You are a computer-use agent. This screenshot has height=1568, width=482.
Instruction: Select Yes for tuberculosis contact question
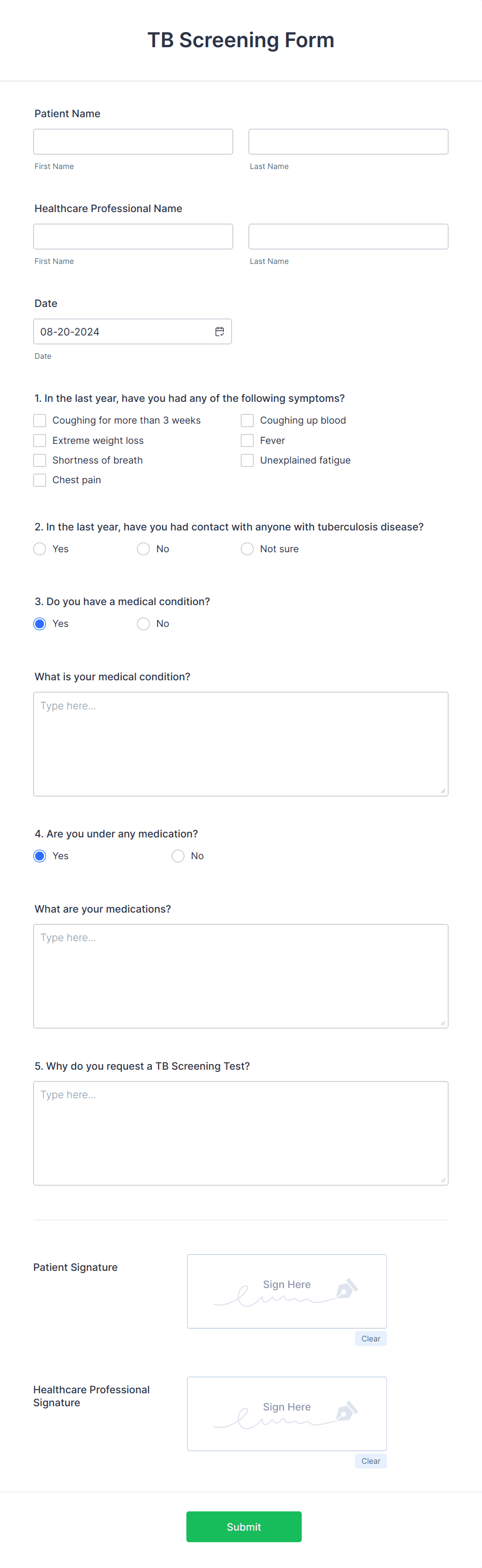tap(39, 549)
